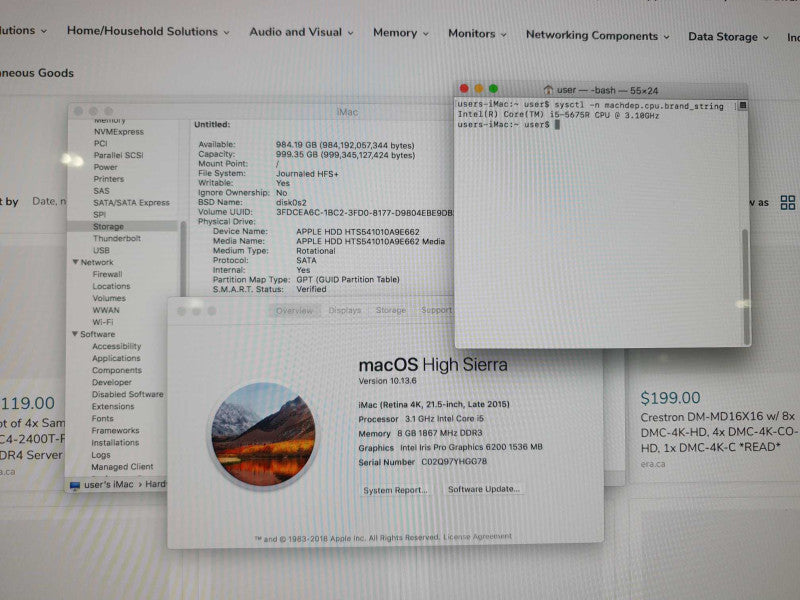Select Installations under Software

click(x=115, y=442)
